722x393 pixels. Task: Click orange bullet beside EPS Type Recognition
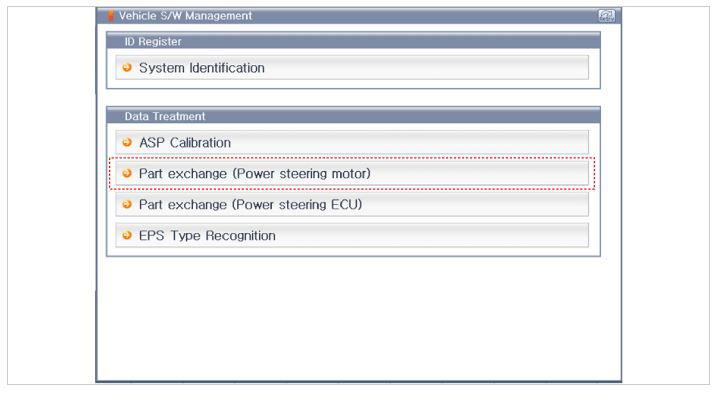(127, 235)
